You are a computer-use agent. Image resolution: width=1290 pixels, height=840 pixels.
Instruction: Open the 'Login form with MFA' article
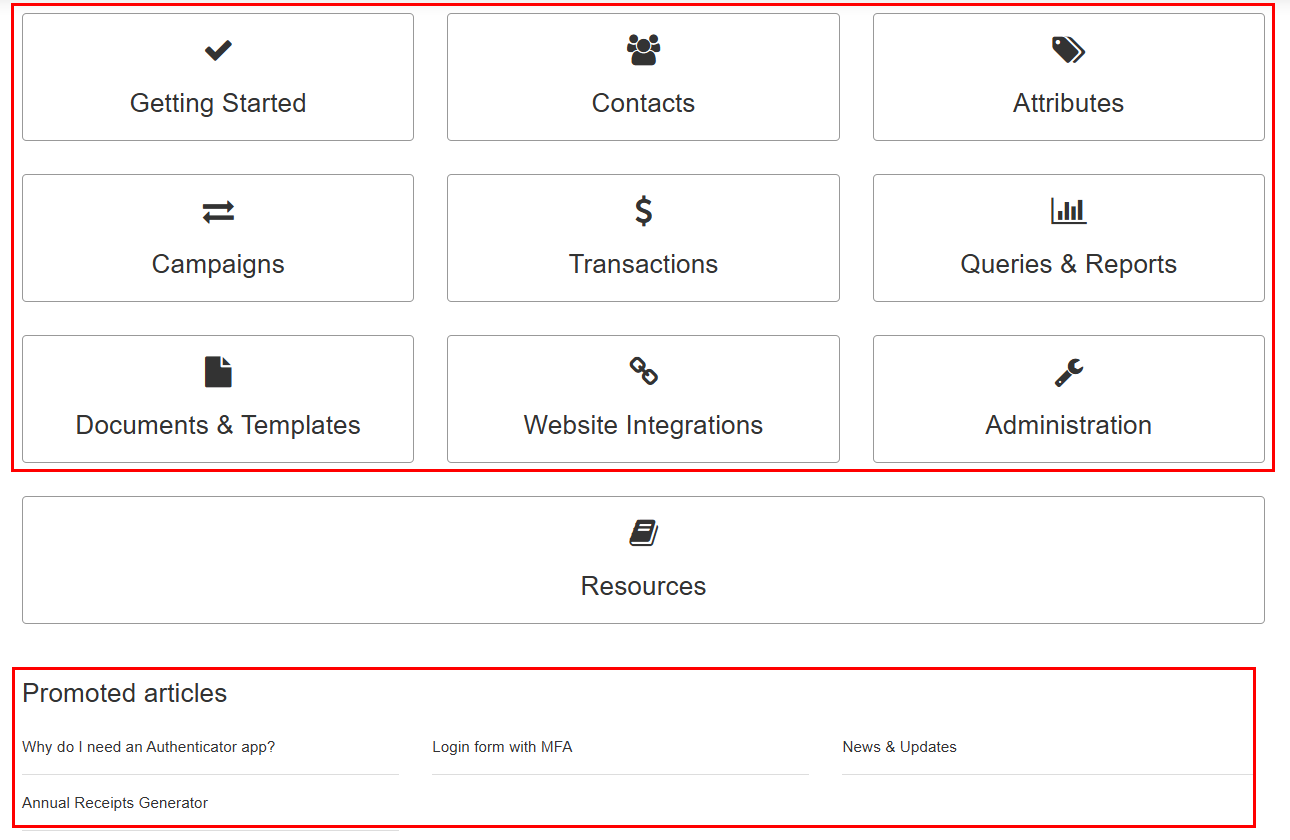502,747
